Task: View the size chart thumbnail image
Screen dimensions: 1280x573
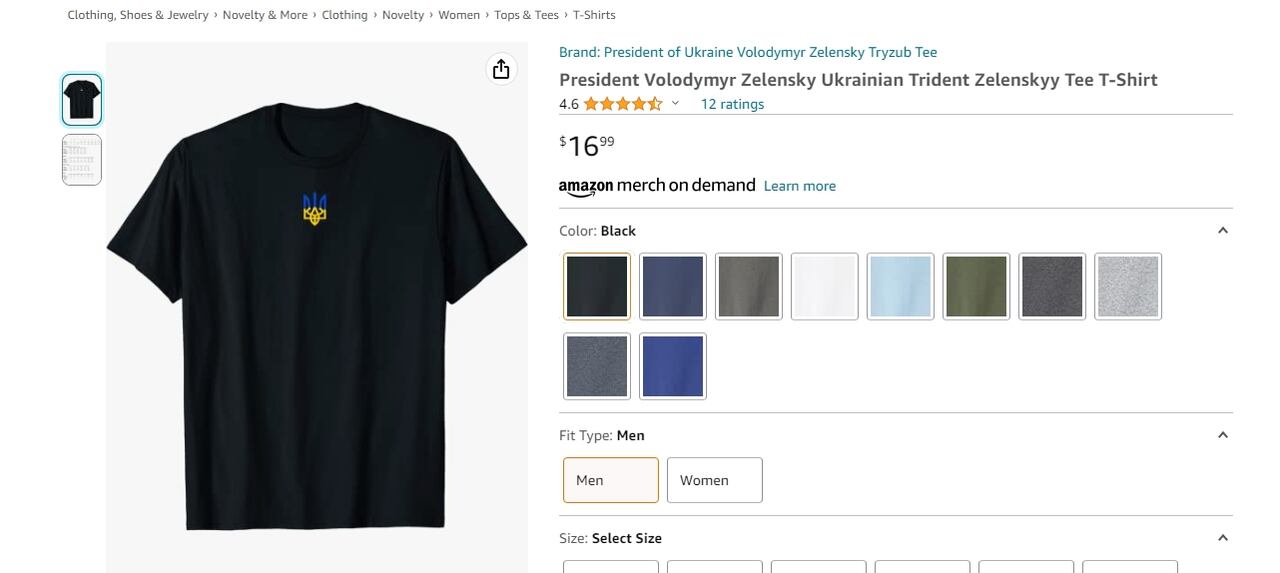Action: point(82,160)
